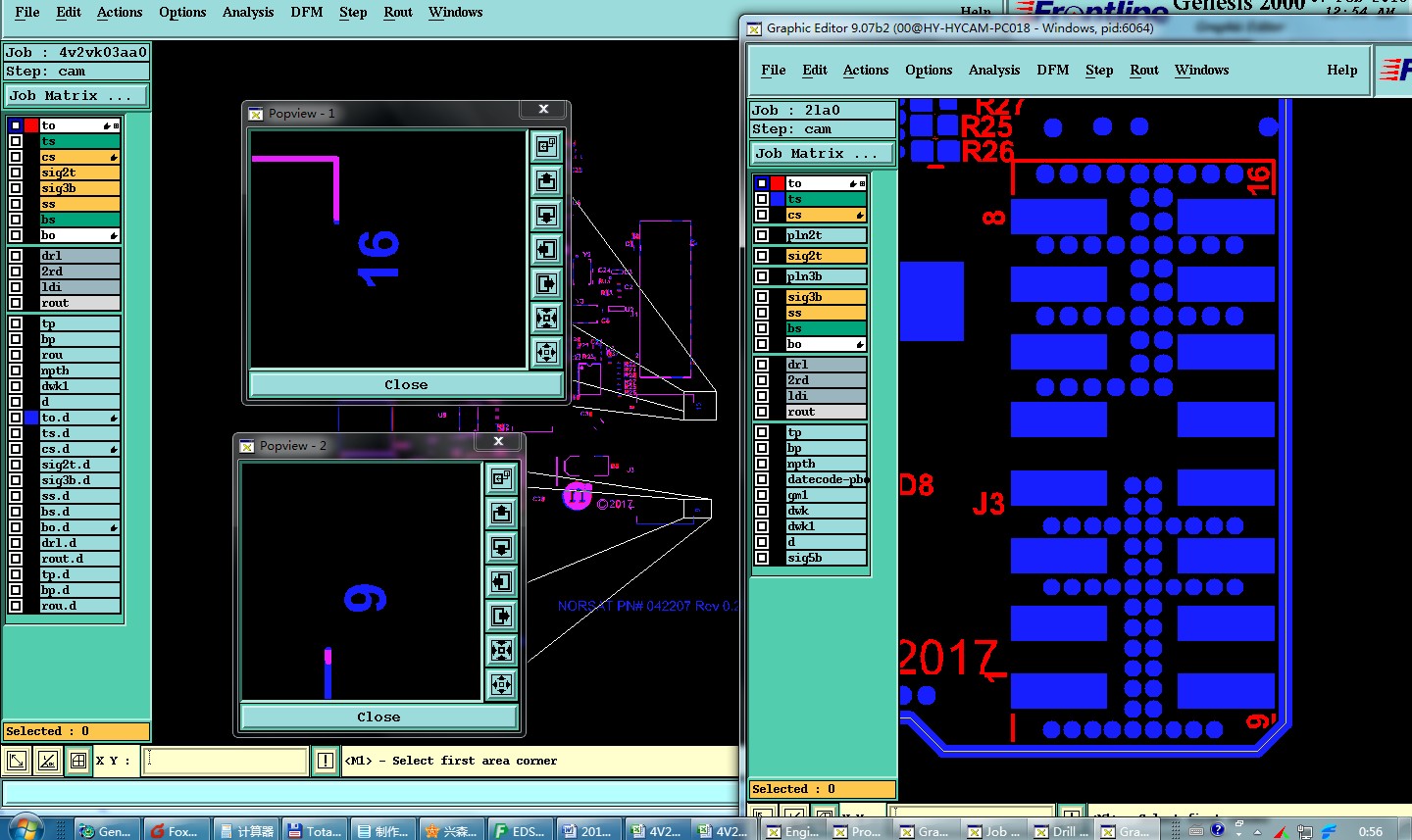The width and height of the screenshot is (1412, 840).
Task: Zoom in using Popview 2 inward arrows icon
Action: click(502, 650)
